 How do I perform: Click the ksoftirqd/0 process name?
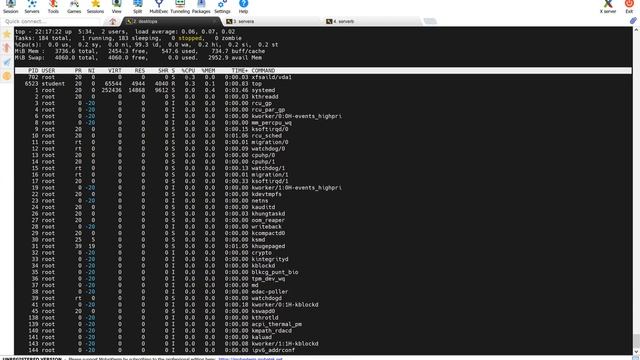coord(270,129)
